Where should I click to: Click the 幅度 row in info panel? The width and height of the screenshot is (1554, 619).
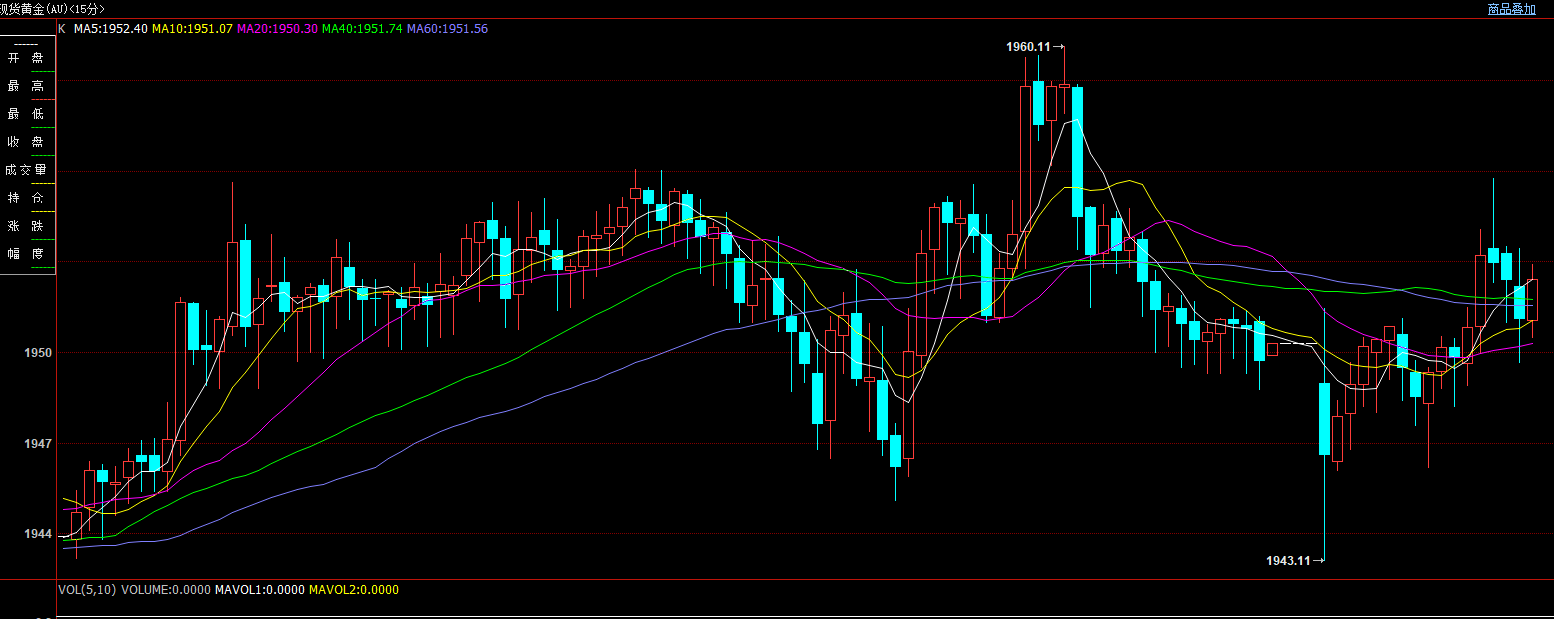coord(26,254)
